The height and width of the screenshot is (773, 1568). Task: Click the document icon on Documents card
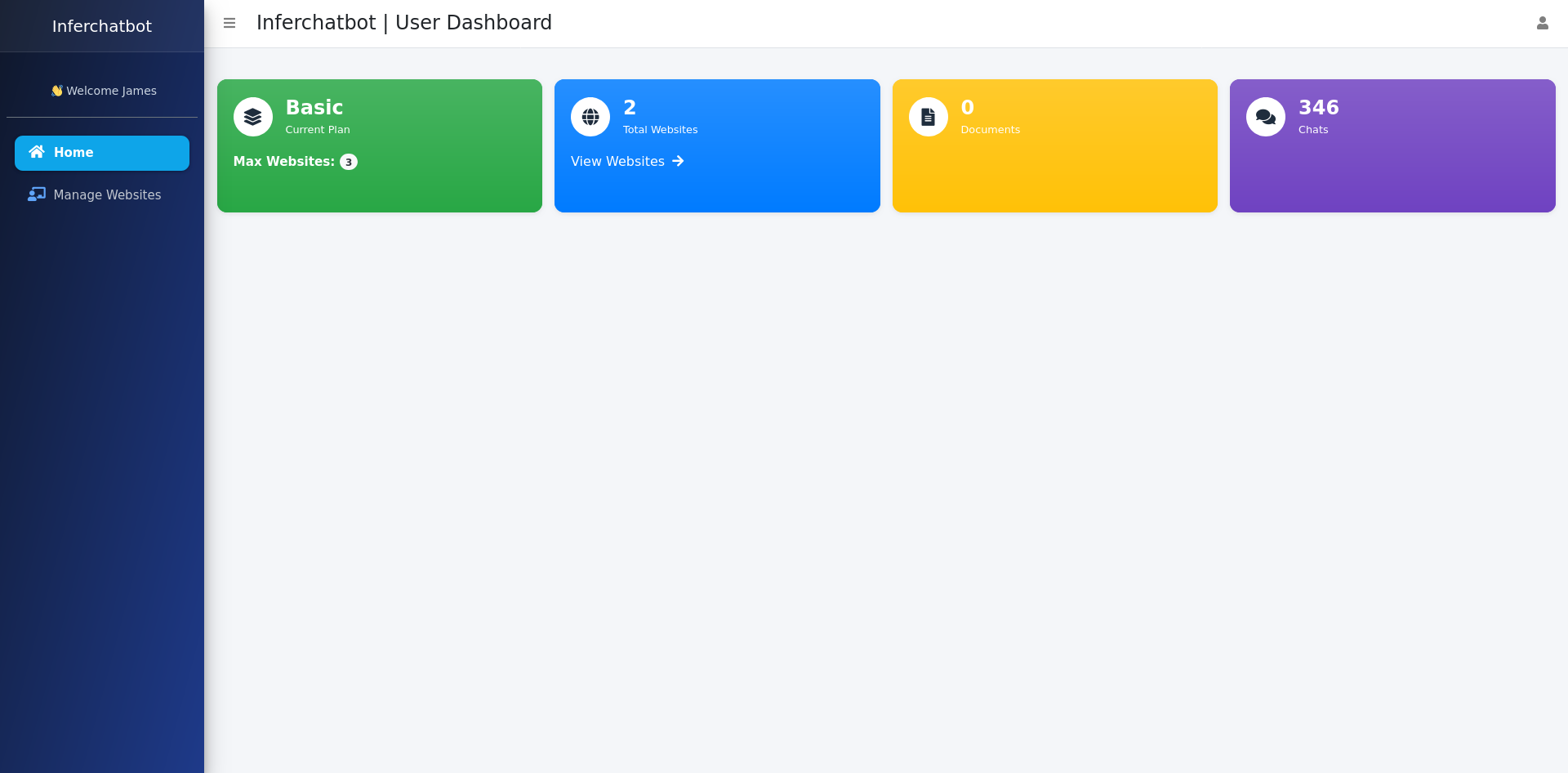tap(929, 116)
